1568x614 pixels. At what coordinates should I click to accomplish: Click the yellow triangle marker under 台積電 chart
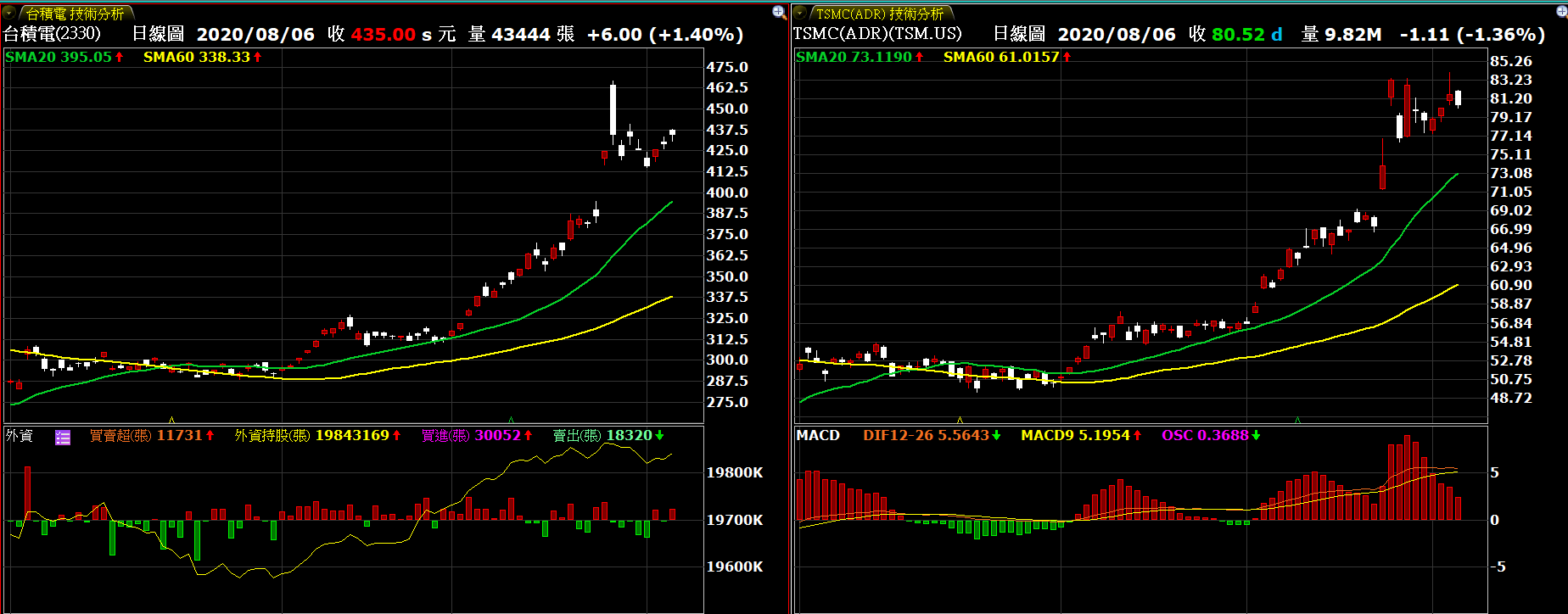pos(172,420)
